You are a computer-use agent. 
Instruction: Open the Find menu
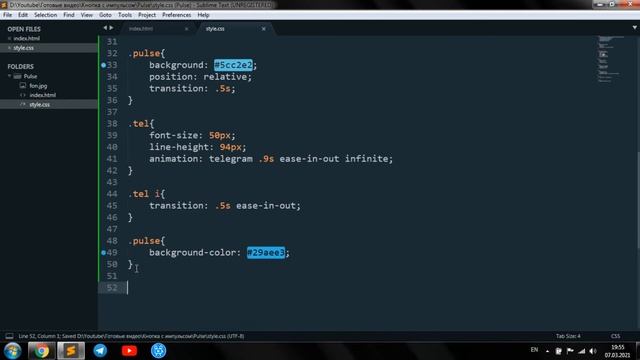coord(69,15)
